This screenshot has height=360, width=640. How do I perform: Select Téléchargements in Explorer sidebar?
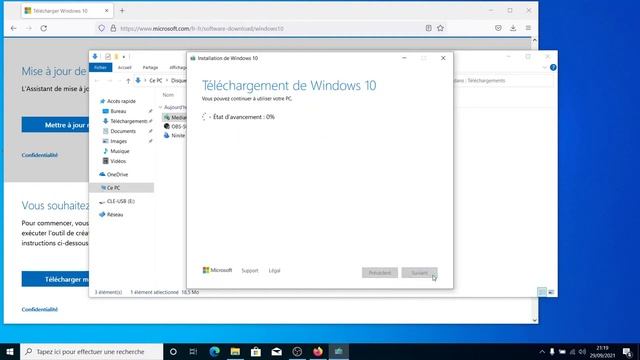[128, 121]
